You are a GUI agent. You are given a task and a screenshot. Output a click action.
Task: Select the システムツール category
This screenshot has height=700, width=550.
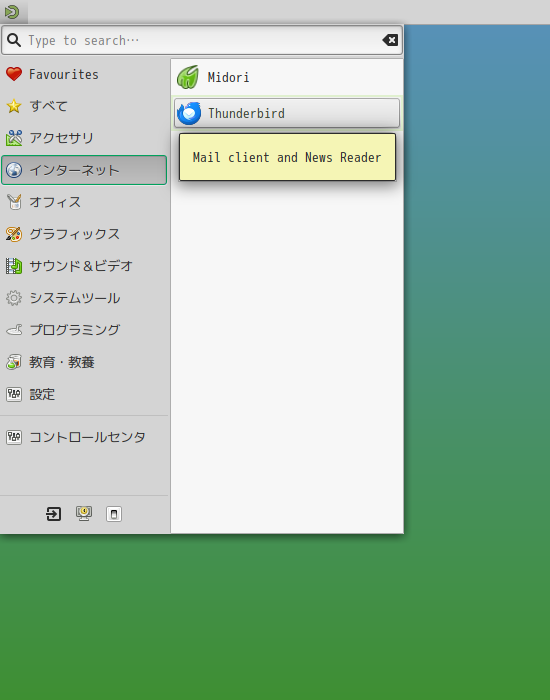[x=84, y=298]
